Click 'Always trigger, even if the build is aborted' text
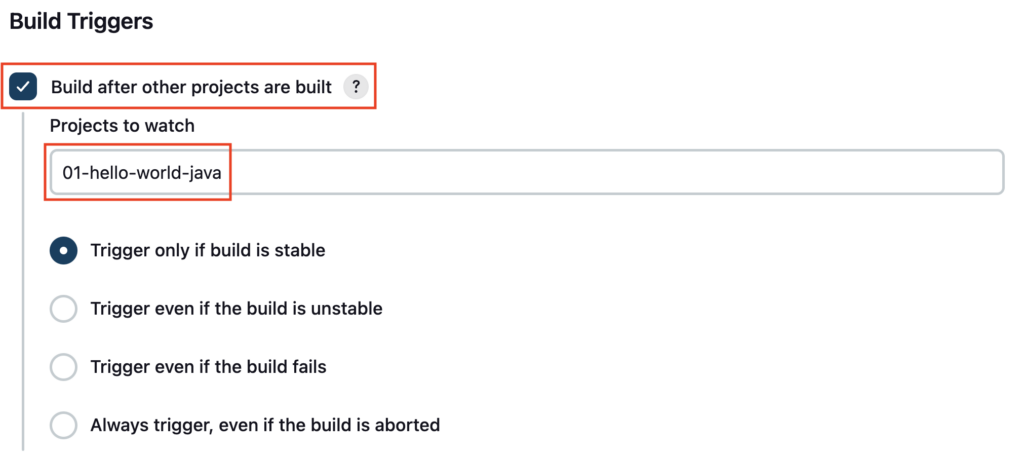The height and width of the screenshot is (457, 1024). pyautogui.click(x=265, y=426)
